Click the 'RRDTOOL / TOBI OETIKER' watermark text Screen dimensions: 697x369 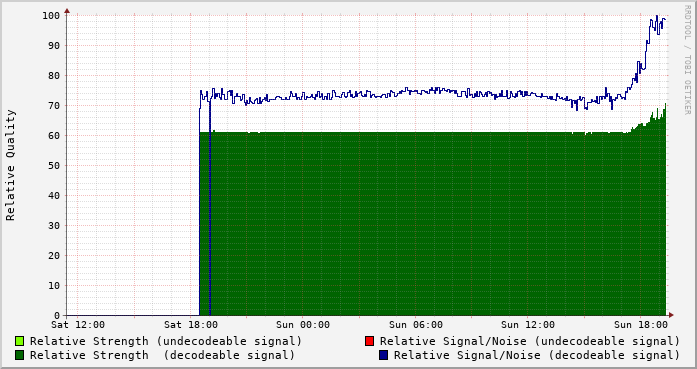(x=687, y=60)
